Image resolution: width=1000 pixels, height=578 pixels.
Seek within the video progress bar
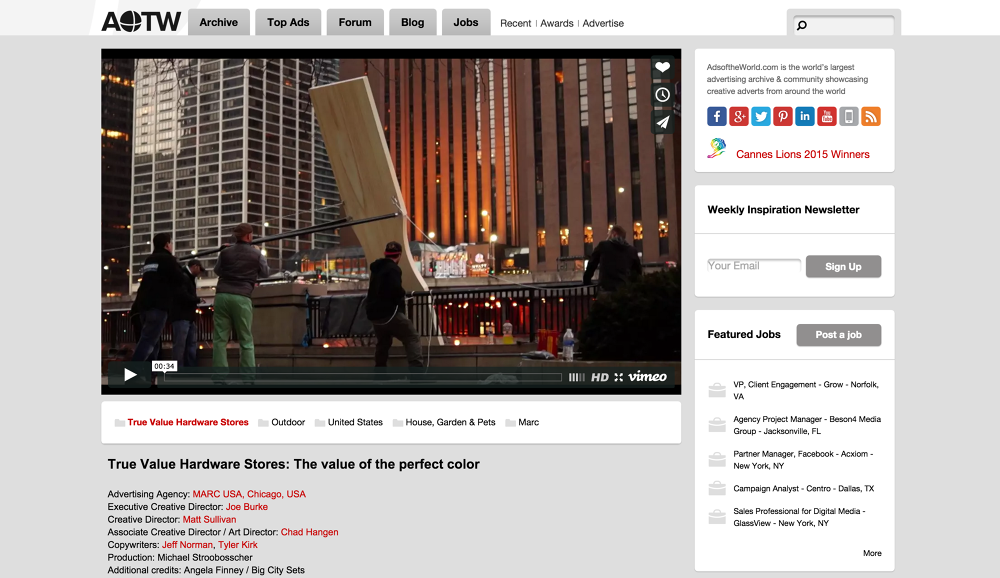(x=363, y=377)
